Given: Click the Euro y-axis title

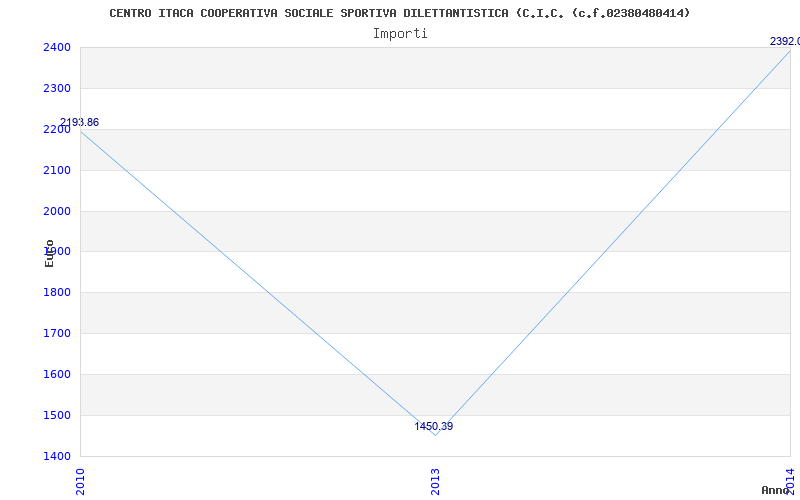Looking at the screenshot, I should [x=49, y=253].
